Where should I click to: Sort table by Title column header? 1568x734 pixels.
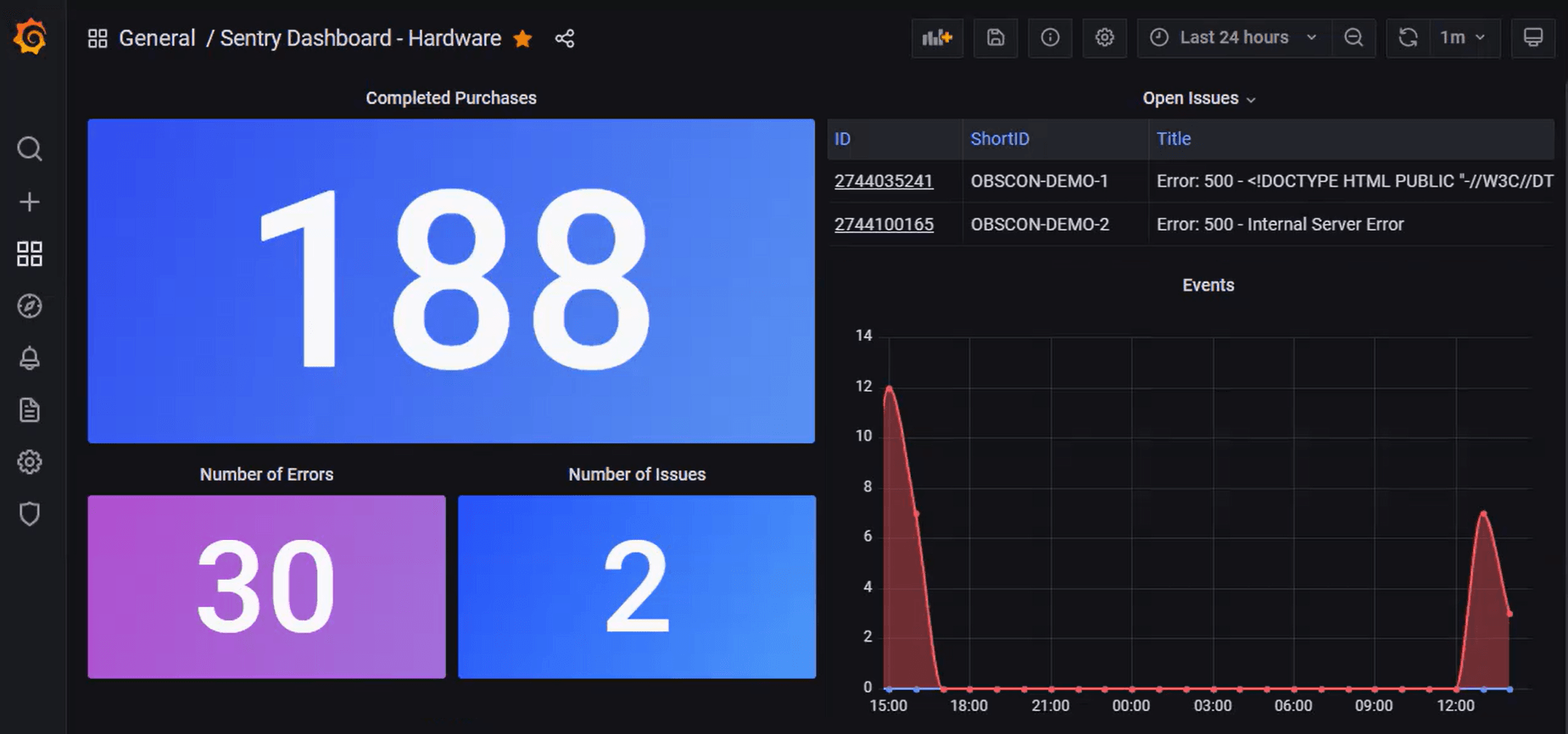click(x=1174, y=139)
